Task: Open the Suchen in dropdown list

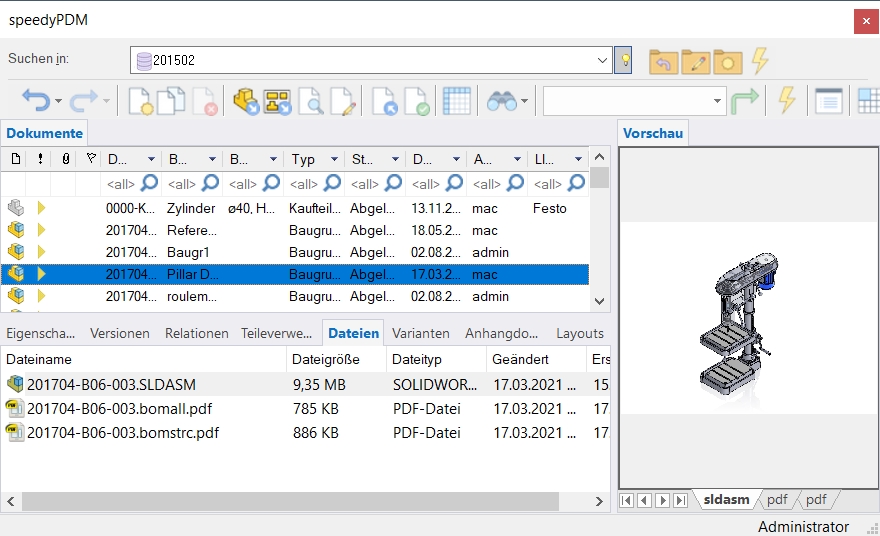Action: (x=602, y=60)
